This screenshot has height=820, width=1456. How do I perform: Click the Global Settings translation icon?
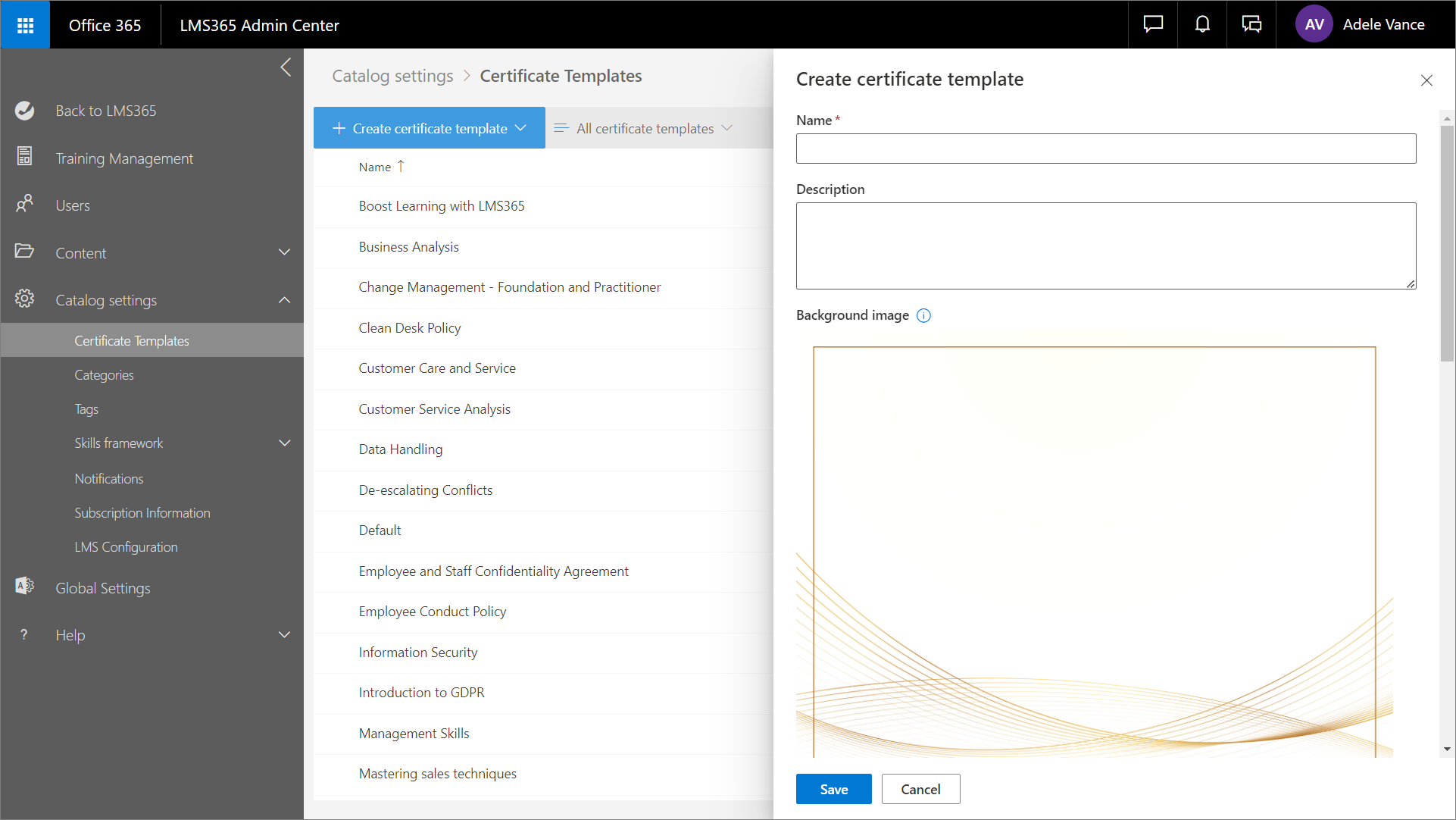click(25, 587)
